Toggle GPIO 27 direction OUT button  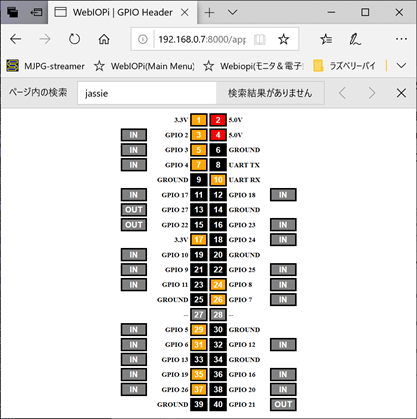(x=134, y=210)
